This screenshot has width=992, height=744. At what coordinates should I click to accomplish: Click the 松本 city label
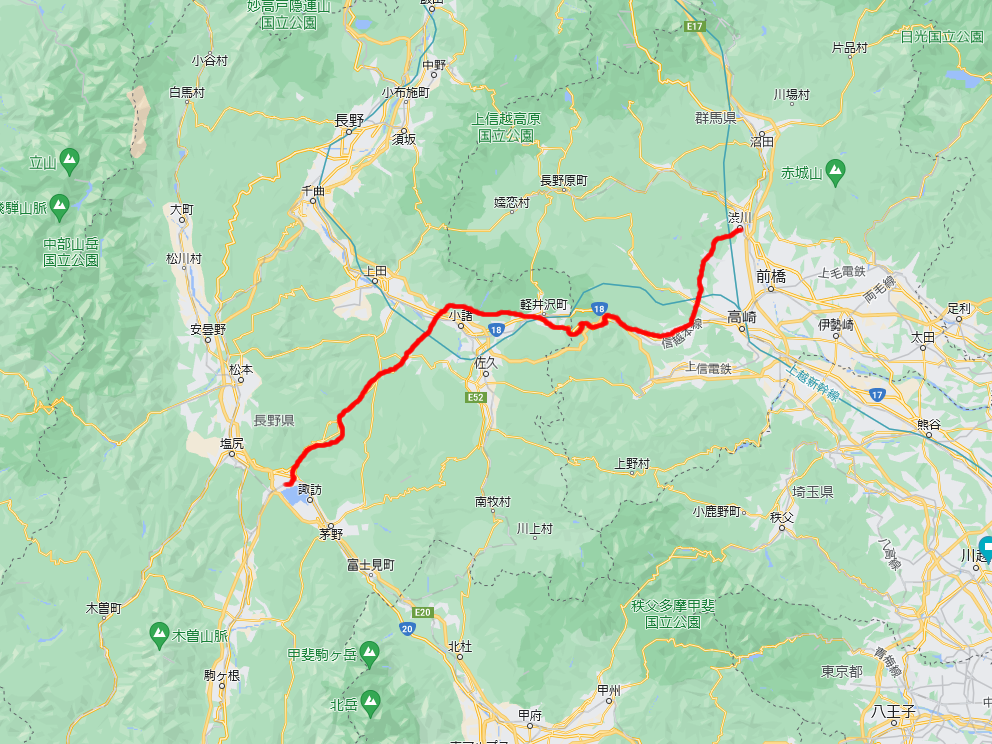(x=241, y=369)
